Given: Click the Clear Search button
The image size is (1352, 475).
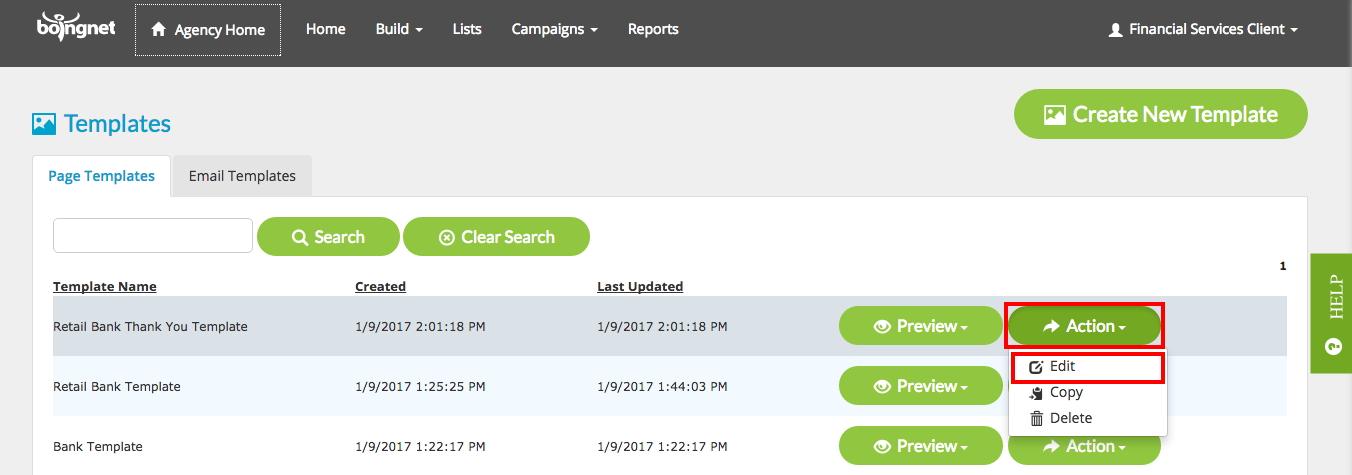Looking at the screenshot, I should (x=496, y=237).
